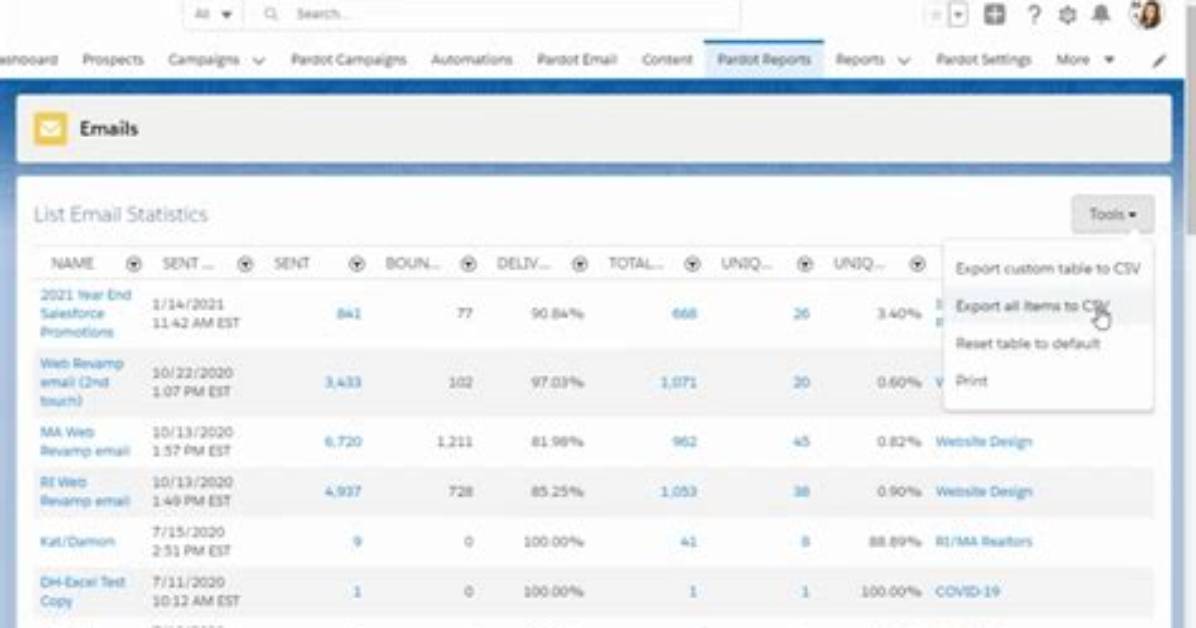Viewport: 1196px width, 628px height.
Task: Open the DELIV... column options arrow
Action: tap(580, 264)
